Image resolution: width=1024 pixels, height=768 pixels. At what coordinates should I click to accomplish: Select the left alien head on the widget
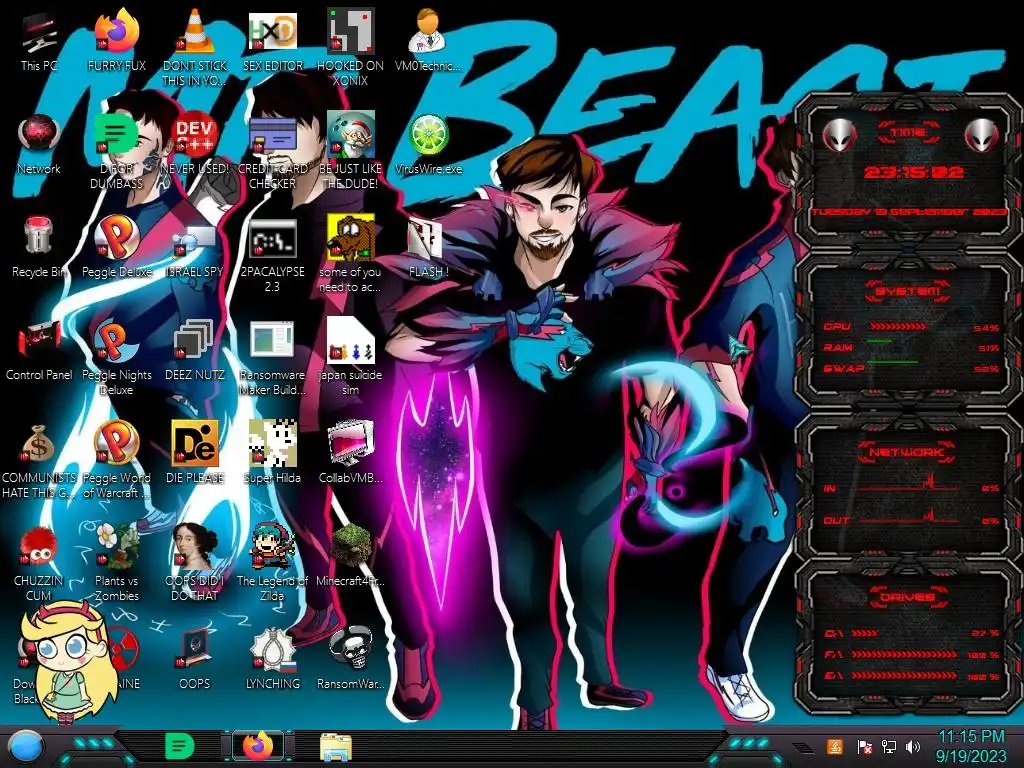[x=839, y=135]
